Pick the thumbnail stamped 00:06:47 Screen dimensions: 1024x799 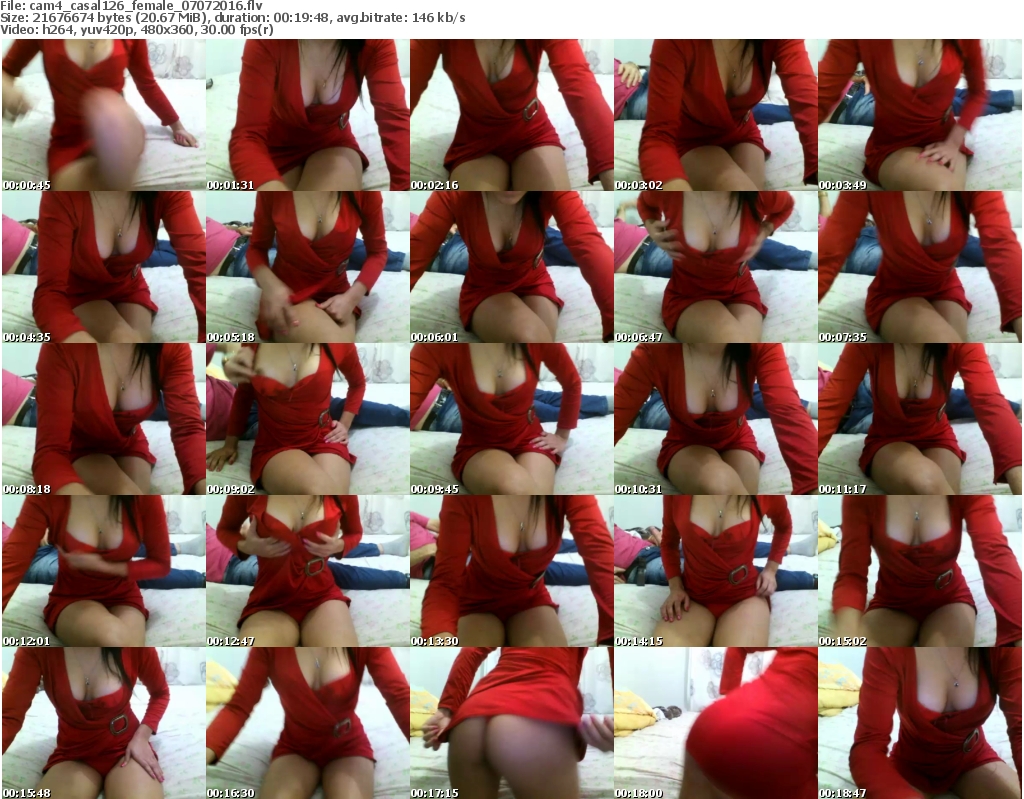tap(716, 267)
